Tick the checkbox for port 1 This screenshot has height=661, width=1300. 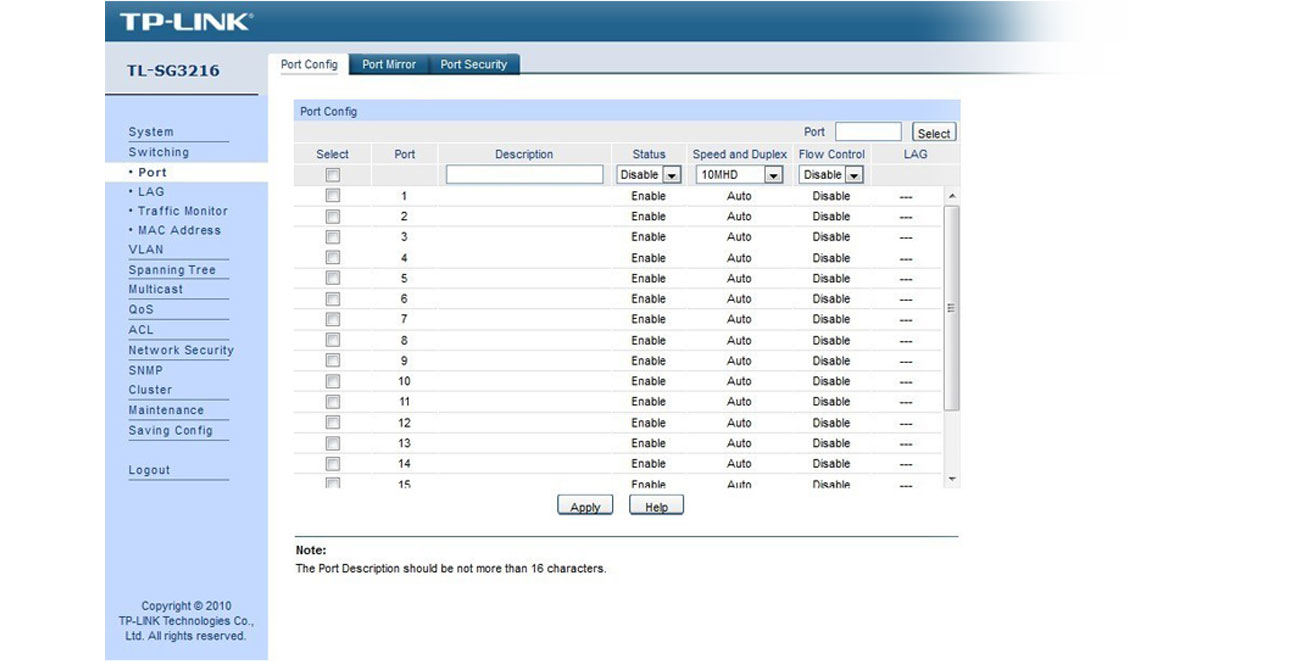333,196
